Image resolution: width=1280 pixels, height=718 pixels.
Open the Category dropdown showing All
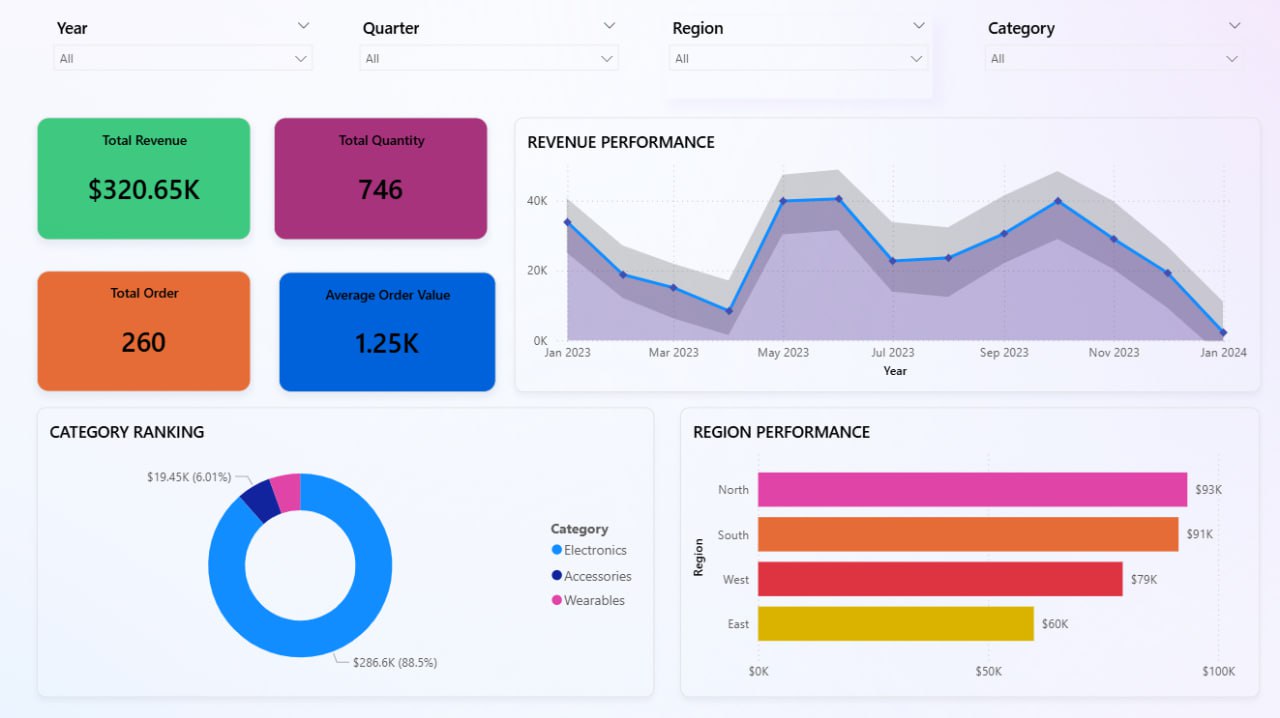1114,59
